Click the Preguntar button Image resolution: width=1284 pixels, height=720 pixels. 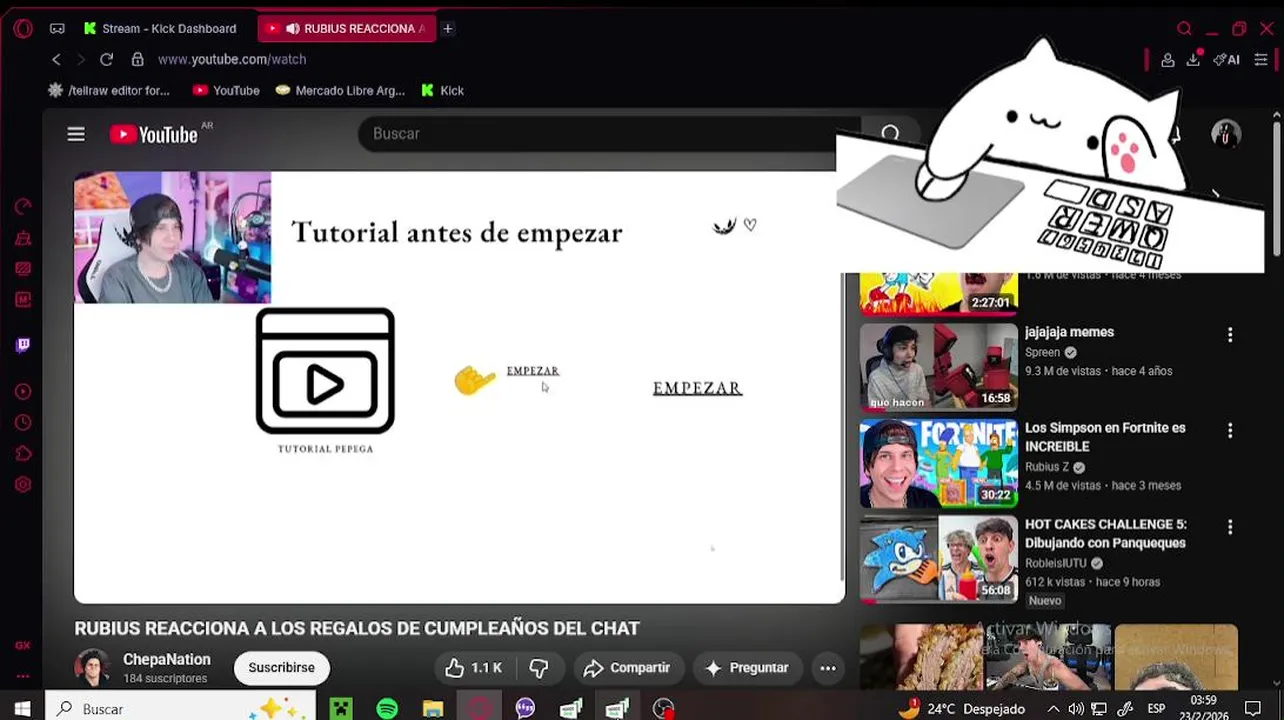coord(746,668)
